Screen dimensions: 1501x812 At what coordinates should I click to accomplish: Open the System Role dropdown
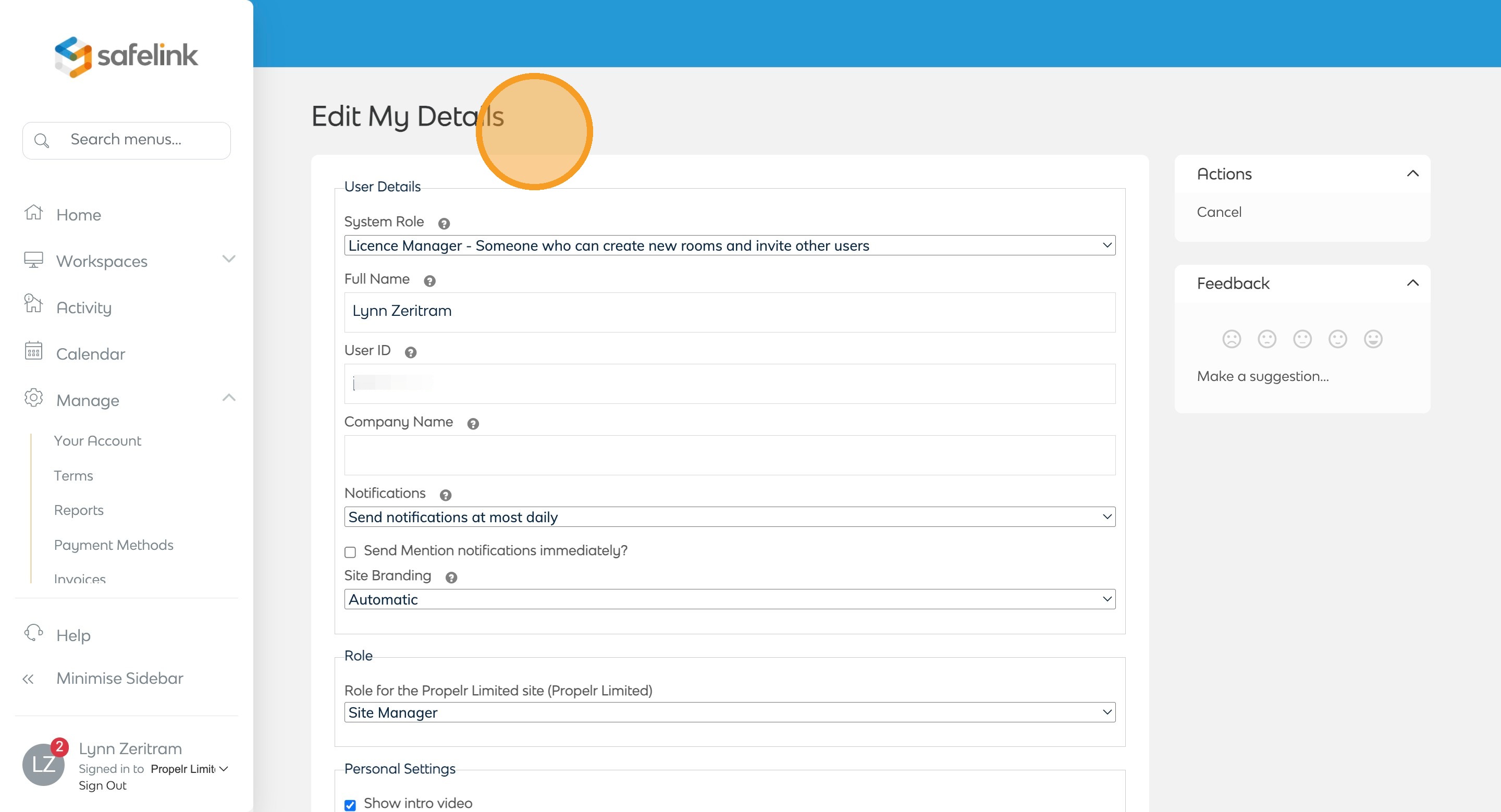point(730,245)
